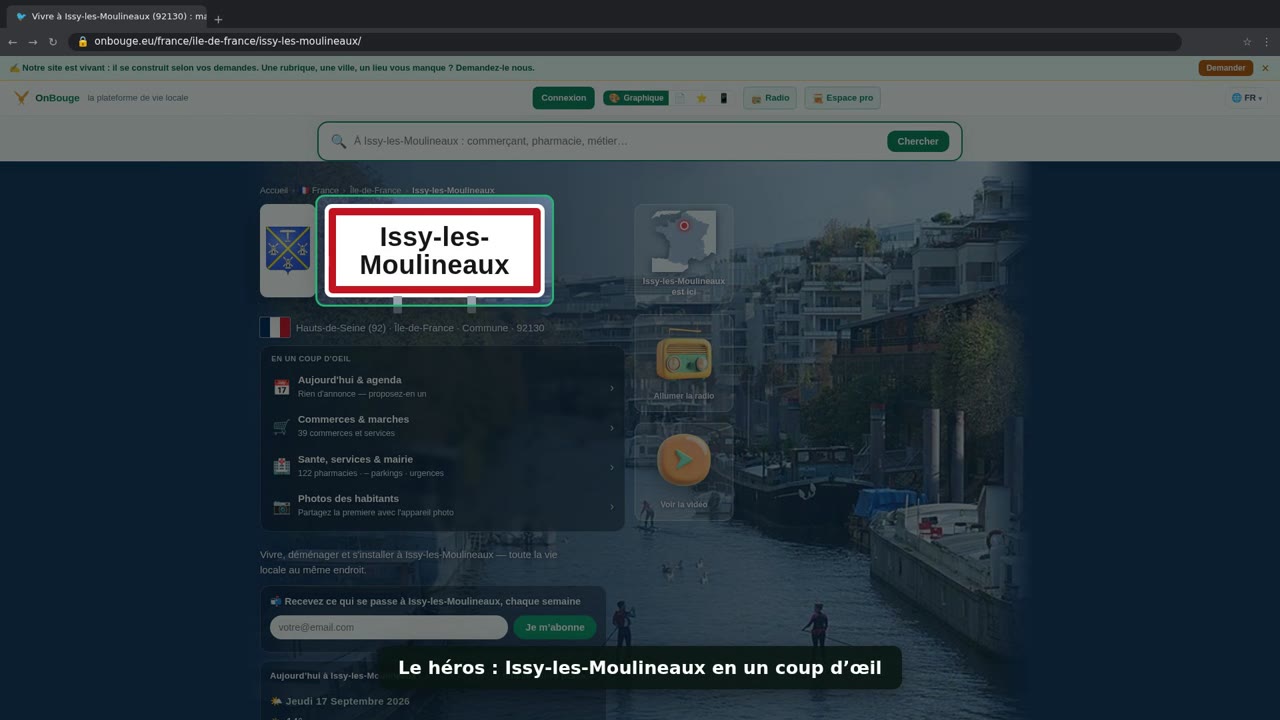The height and width of the screenshot is (720, 1280).
Task: Click the French flag icon
Action: point(275,327)
